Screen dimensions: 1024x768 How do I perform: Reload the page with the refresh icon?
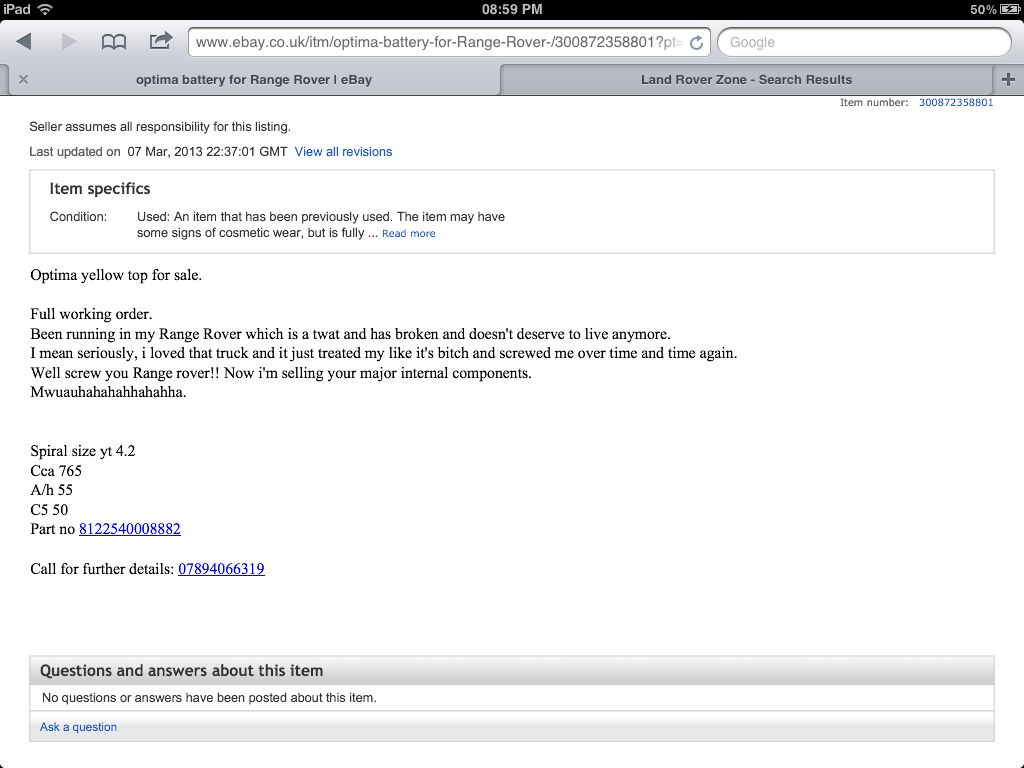(x=696, y=42)
